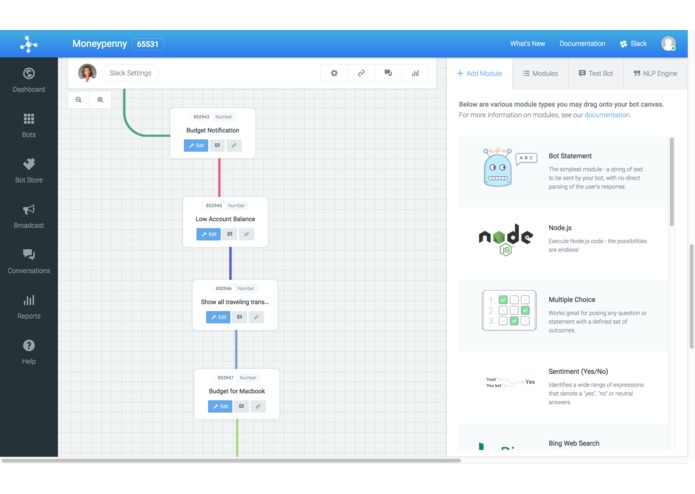Click the Slack Settings field
This screenshot has height=494, width=695.
pos(130,73)
